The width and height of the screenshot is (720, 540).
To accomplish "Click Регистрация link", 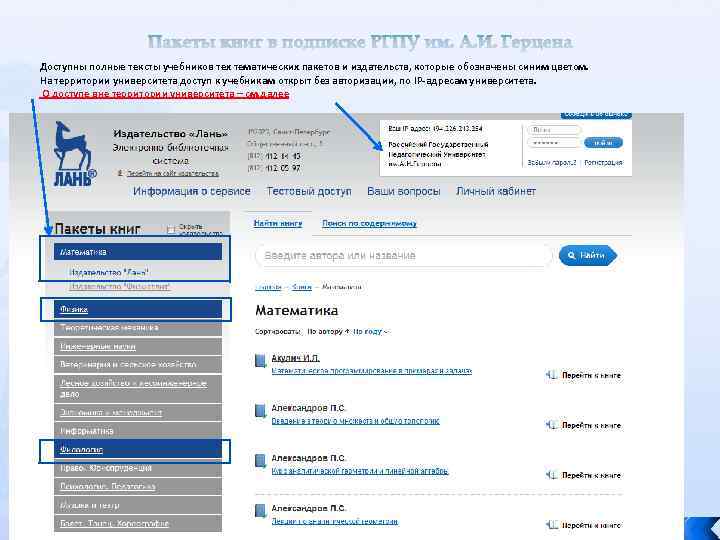I will point(603,163).
